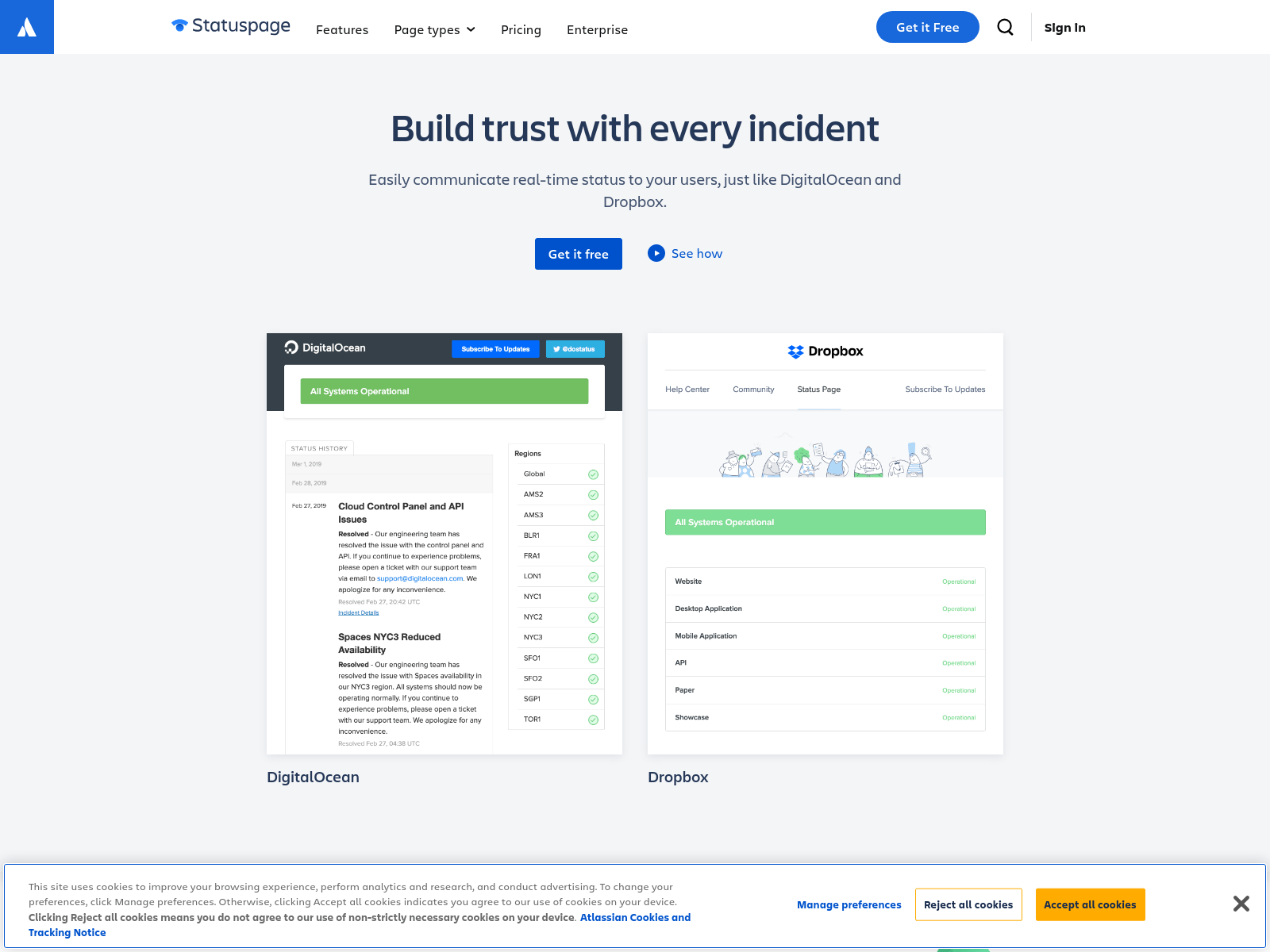1270x952 pixels.
Task: Open the Dropbox status page thumbnail
Action: tap(825, 543)
